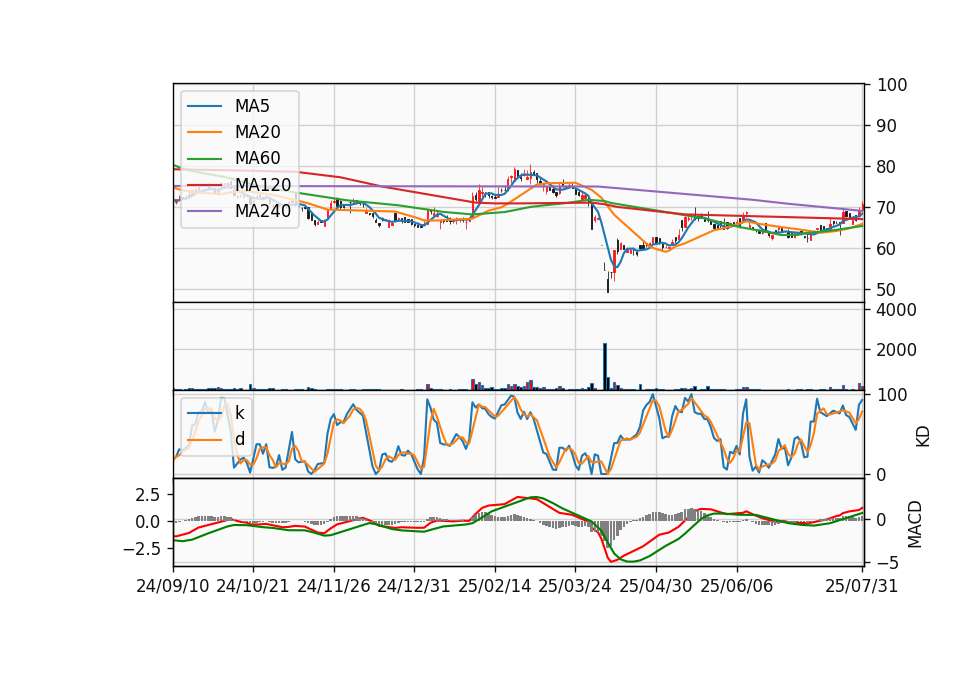Screen dimensions: 960x690
Task: Click the price axis value 50
Action: click(887, 290)
